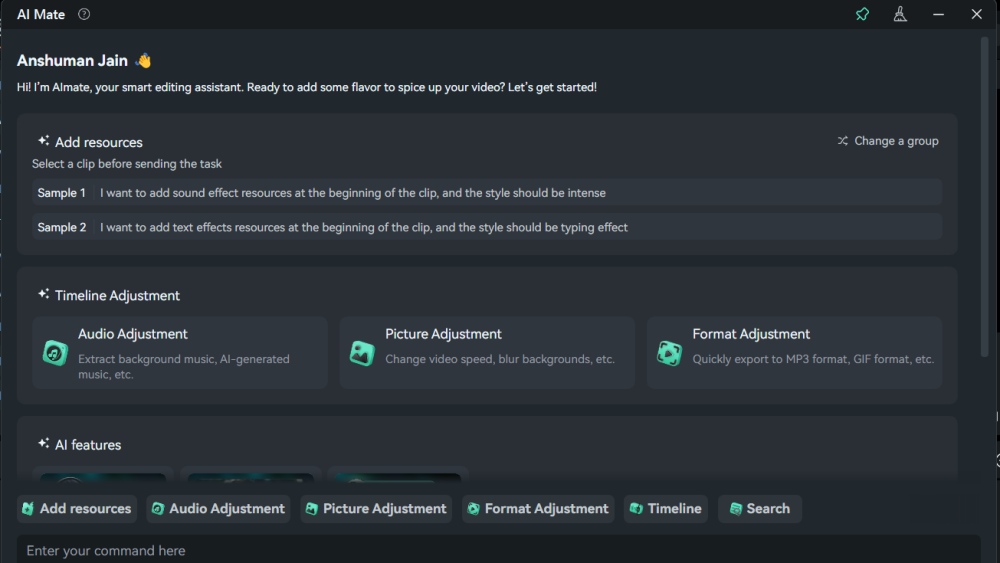The width and height of the screenshot is (1000, 563).
Task: Click the Timeline Adjustment section heading
Action: pos(117,296)
